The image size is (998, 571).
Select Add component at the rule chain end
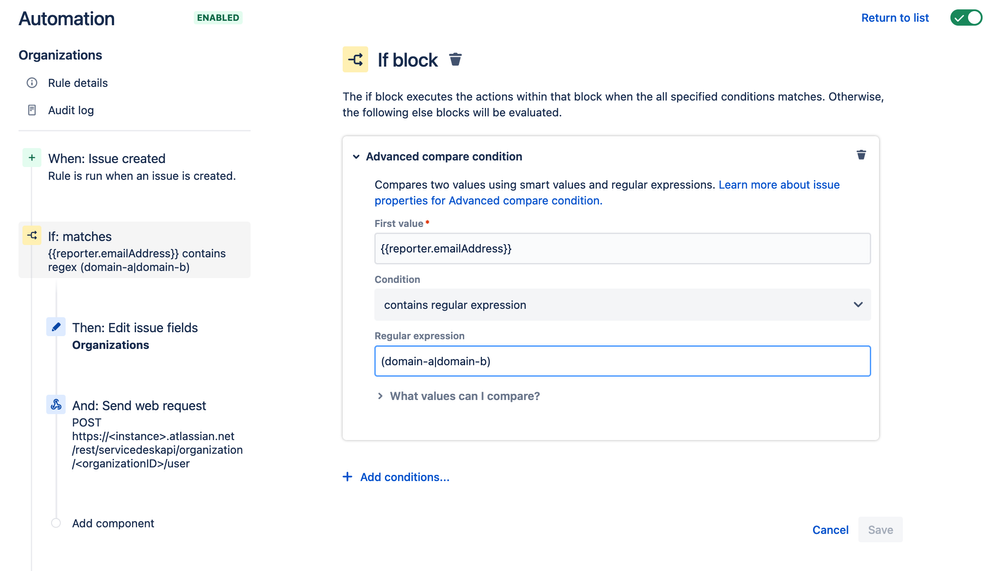[113, 523]
